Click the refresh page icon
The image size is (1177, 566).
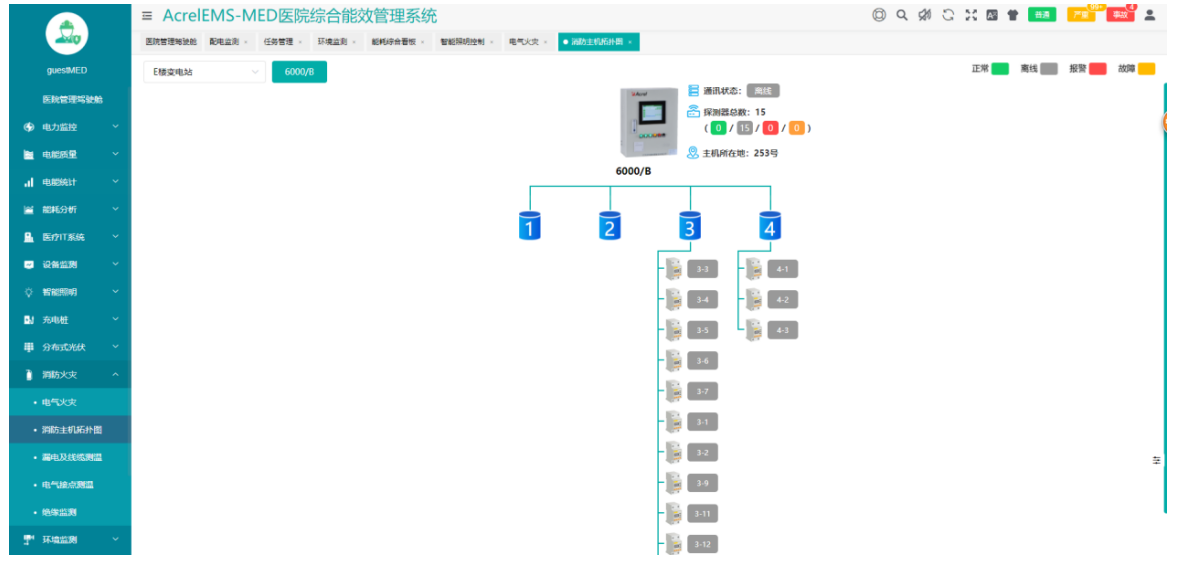pos(948,15)
